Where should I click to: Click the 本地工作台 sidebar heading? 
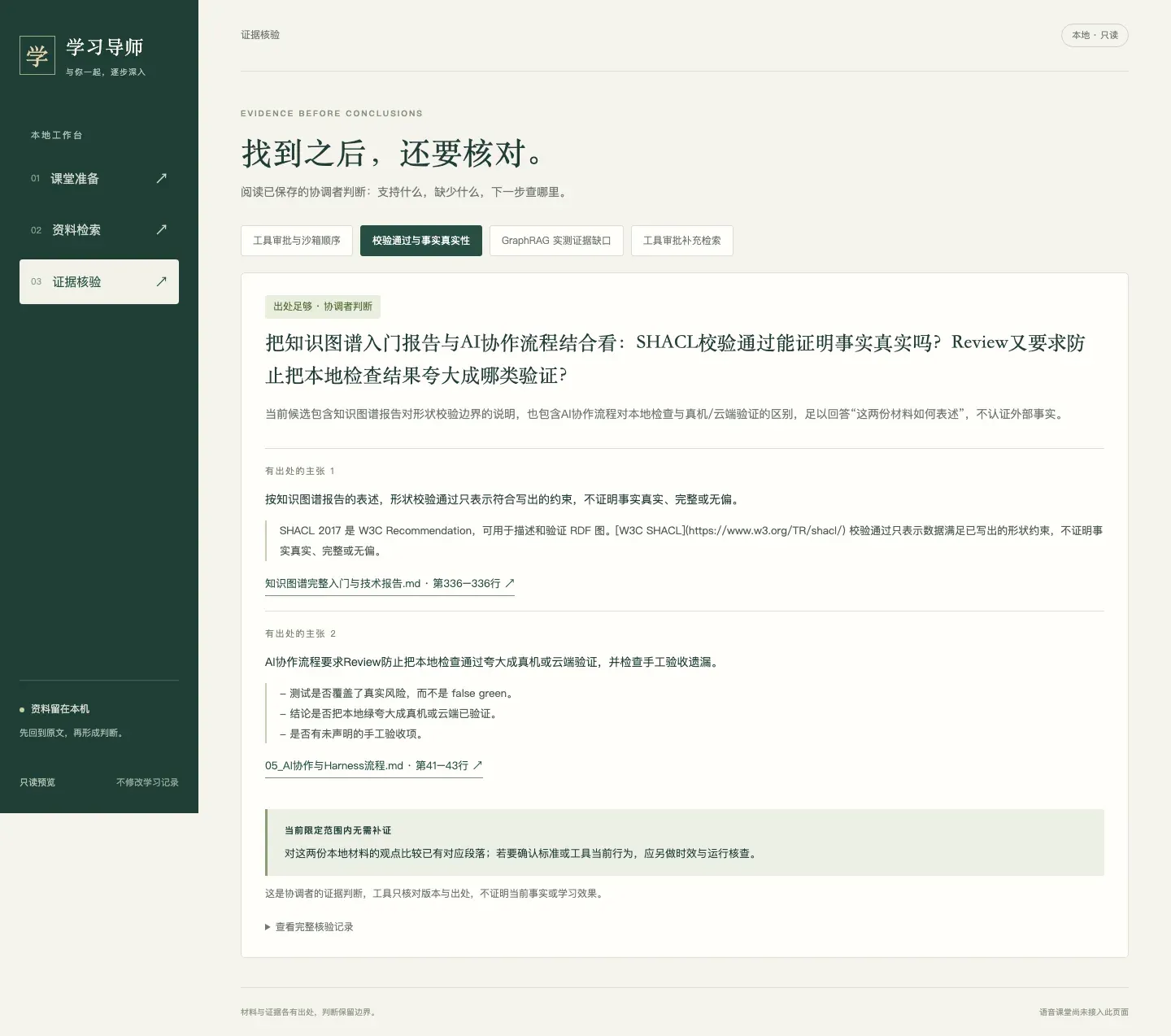(x=57, y=135)
